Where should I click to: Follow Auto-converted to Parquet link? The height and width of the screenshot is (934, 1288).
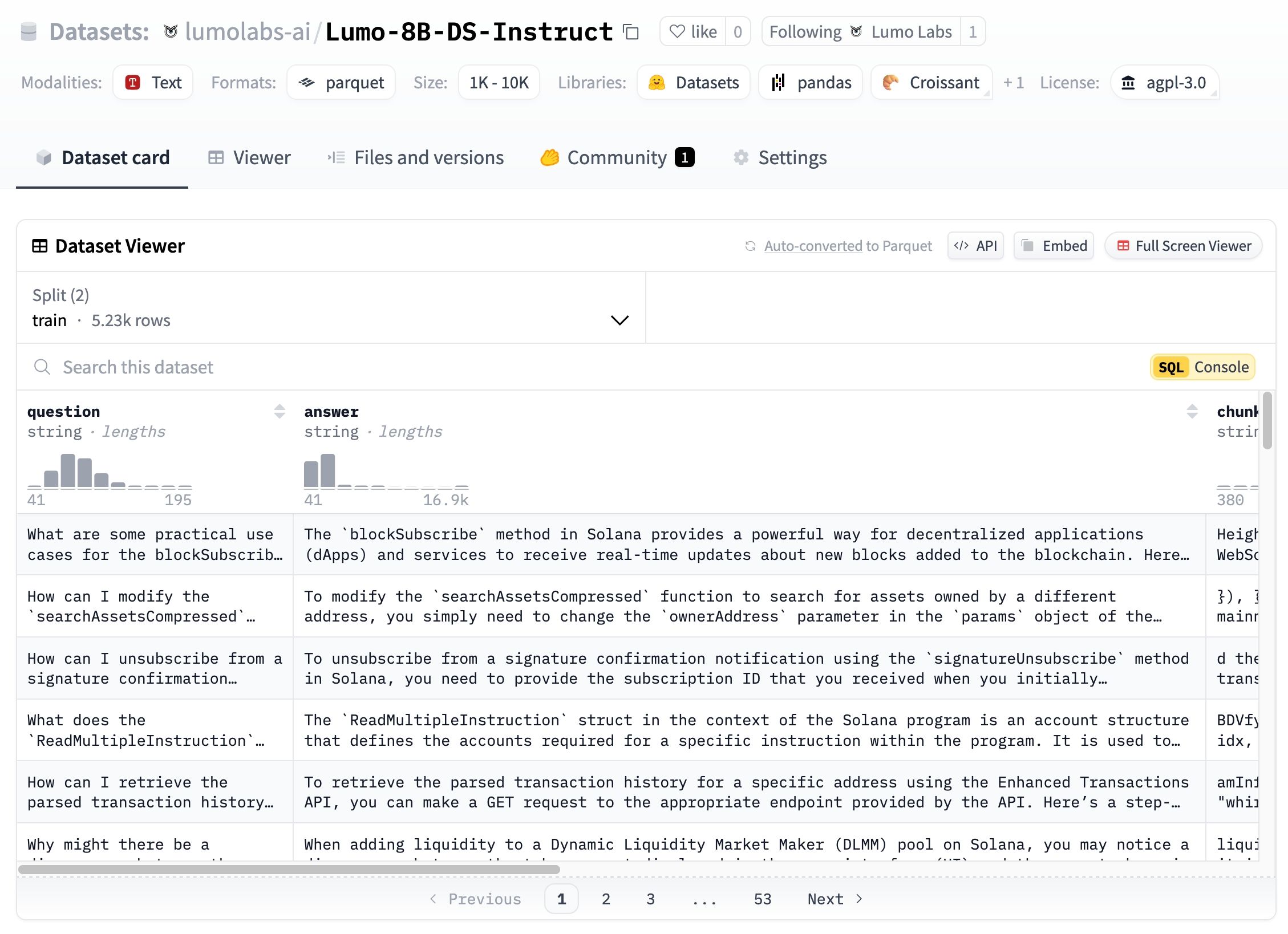coord(848,246)
